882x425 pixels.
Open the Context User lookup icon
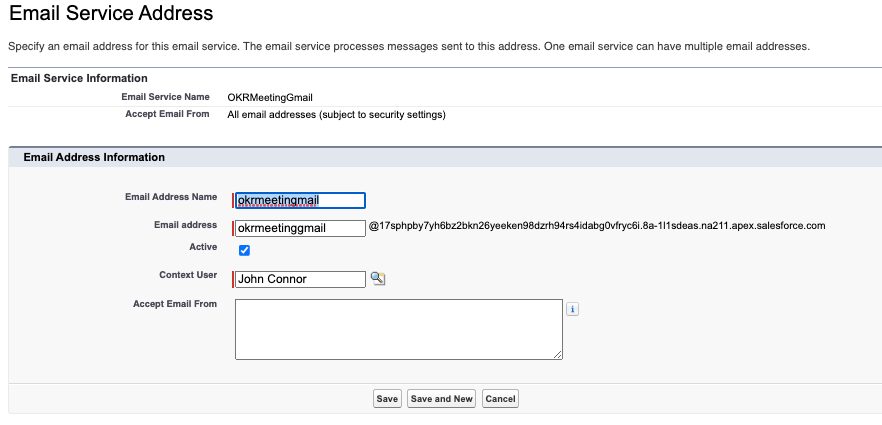(x=378, y=279)
